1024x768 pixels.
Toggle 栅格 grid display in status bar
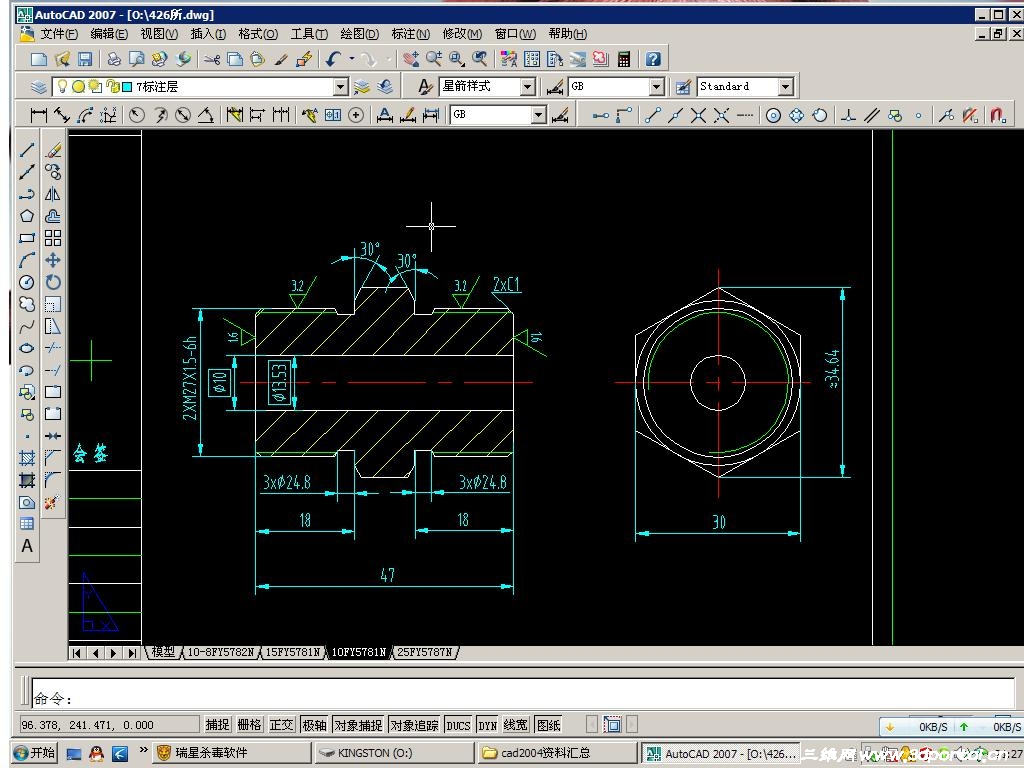pyautogui.click(x=249, y=725)
